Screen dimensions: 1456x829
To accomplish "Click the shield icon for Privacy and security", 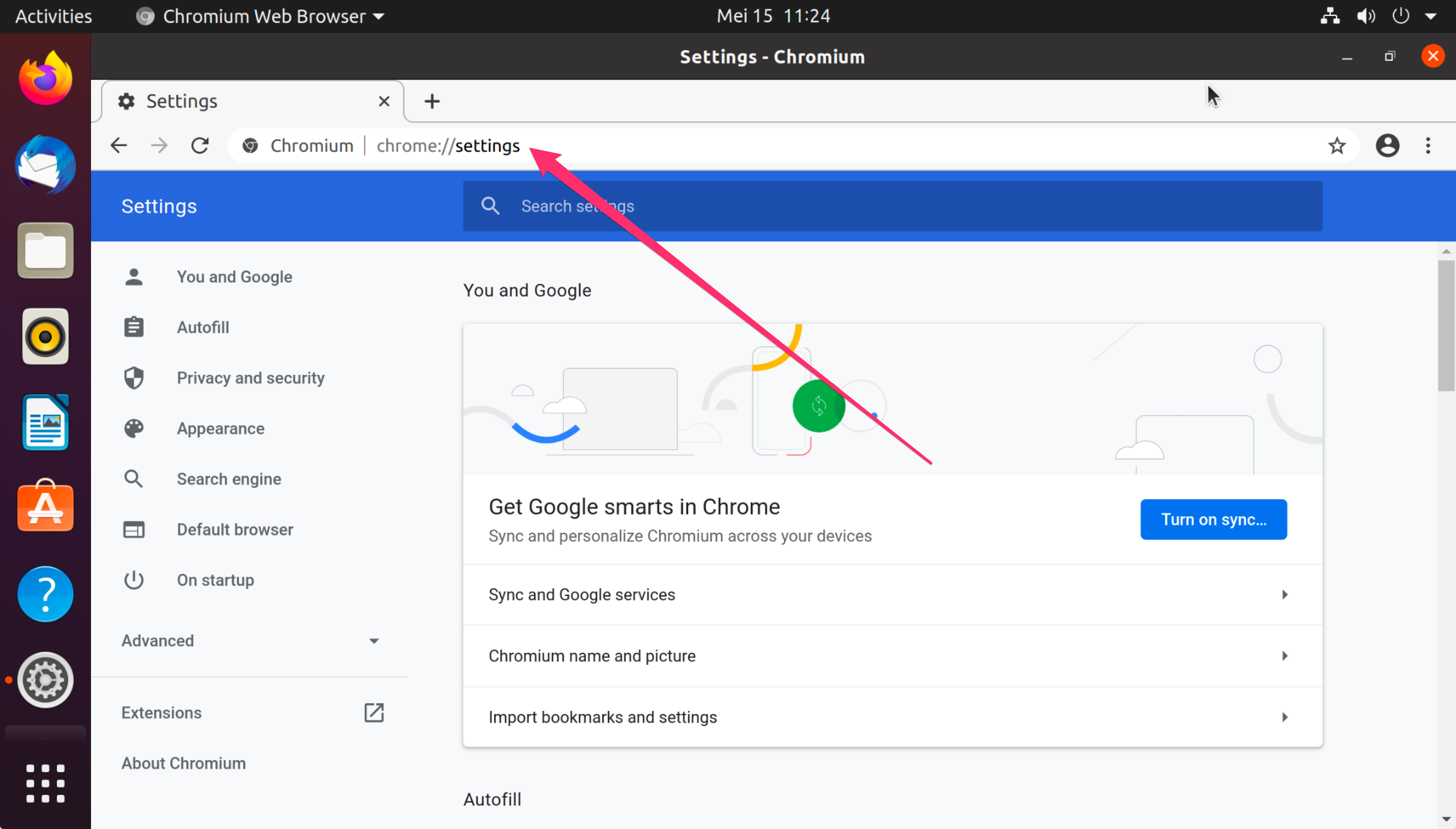I will point(134,378).
